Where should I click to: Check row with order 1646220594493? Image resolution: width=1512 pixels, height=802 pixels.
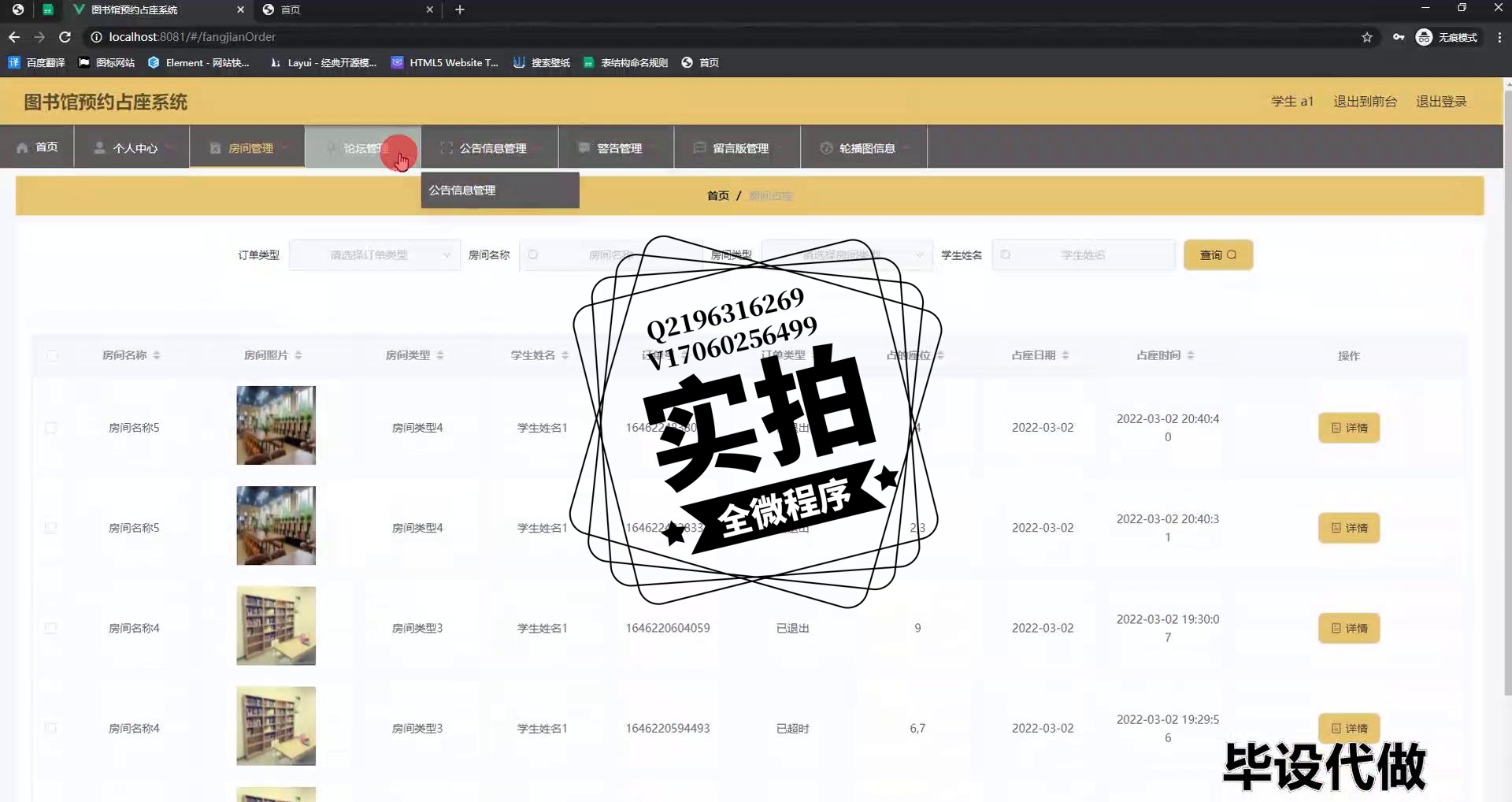coord(51,728)
